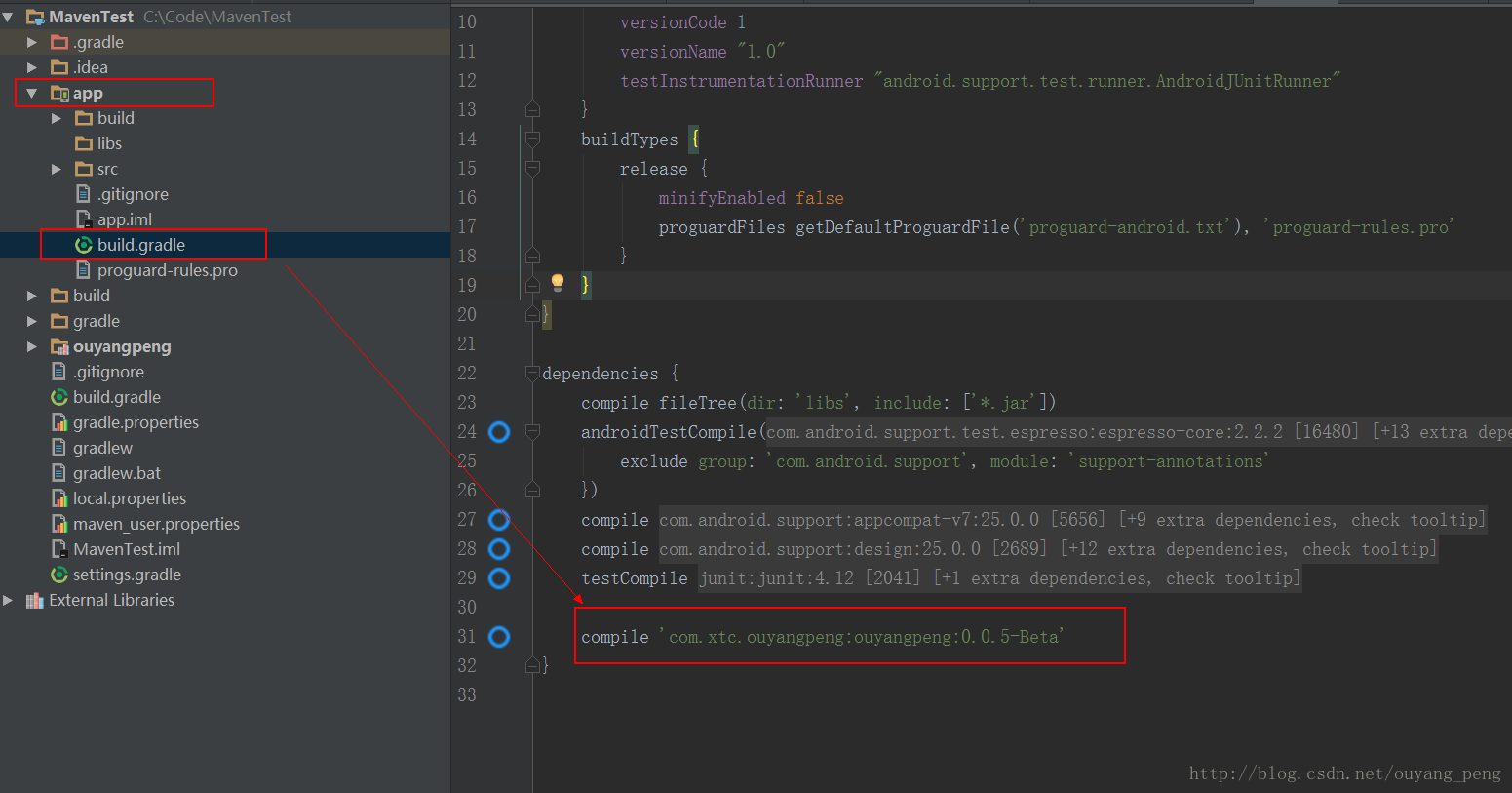Click the gradle.properties file icon
The width and height of the screenshot is (1512, 793).
click(x=59, y=422)
